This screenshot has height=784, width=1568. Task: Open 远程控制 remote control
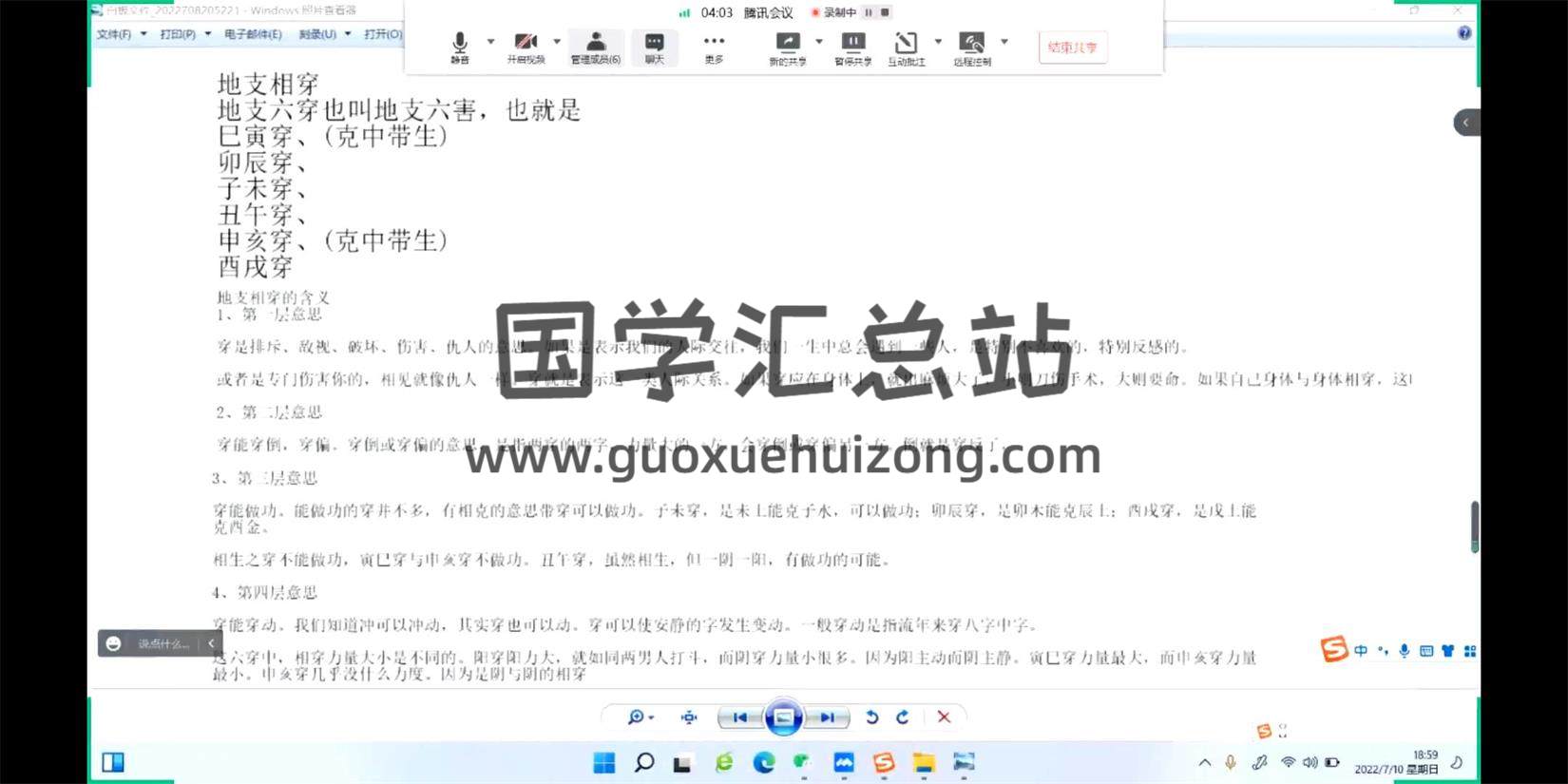coord(972,47)
